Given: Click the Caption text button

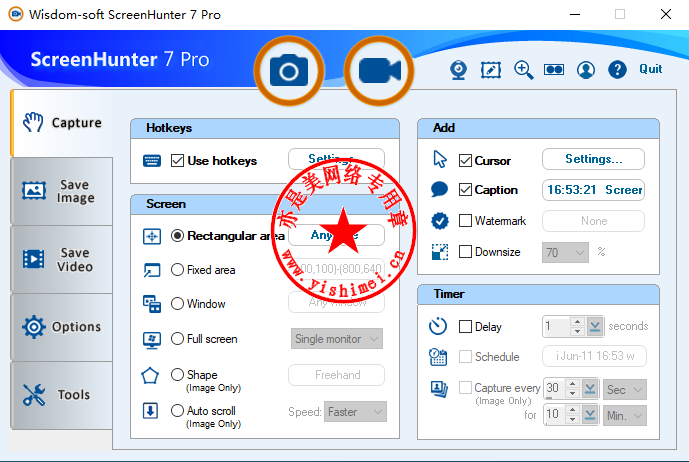Looking at the screenshot, I should [593, 190].
